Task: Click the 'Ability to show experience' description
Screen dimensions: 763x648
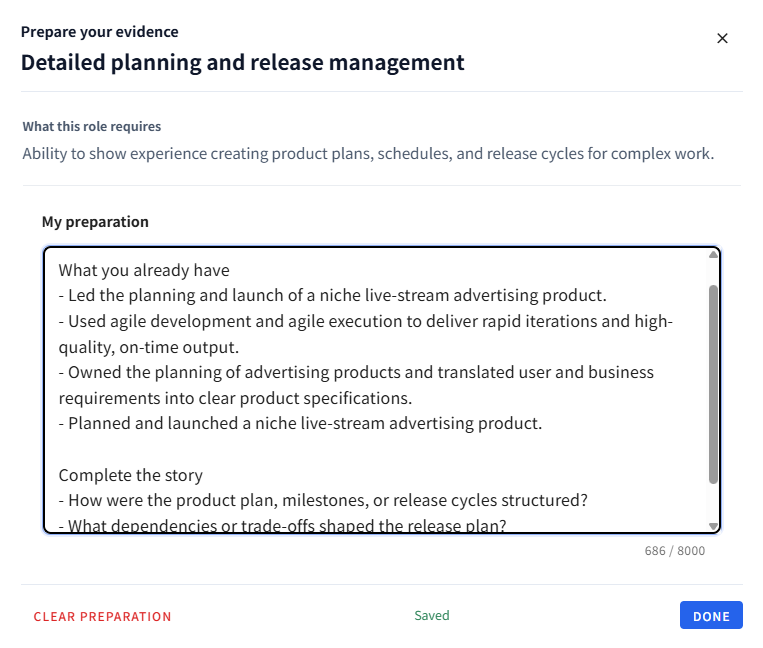Action: pyautogui.click(x=368, y=154)
